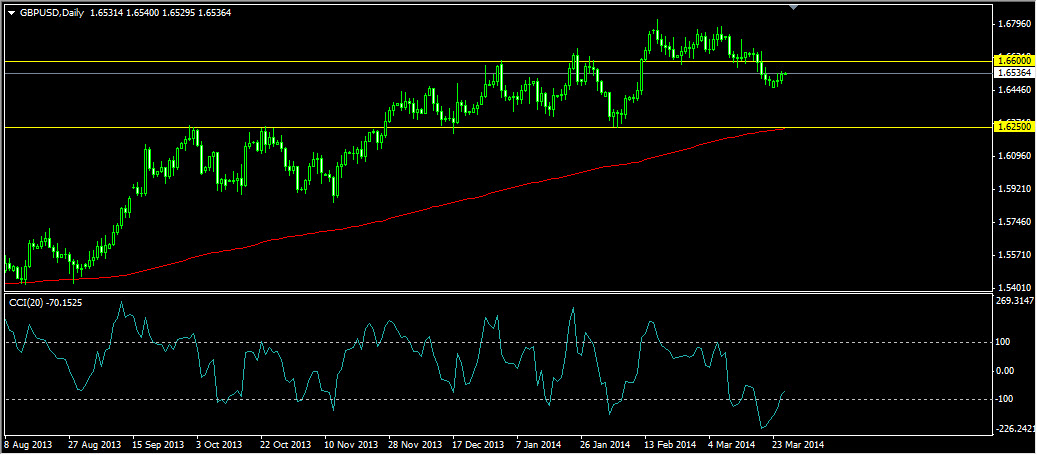The height and width of the screenshot is (455, 1037).
Task: Click the CCI 100 level label
Action: point(1005,342)
